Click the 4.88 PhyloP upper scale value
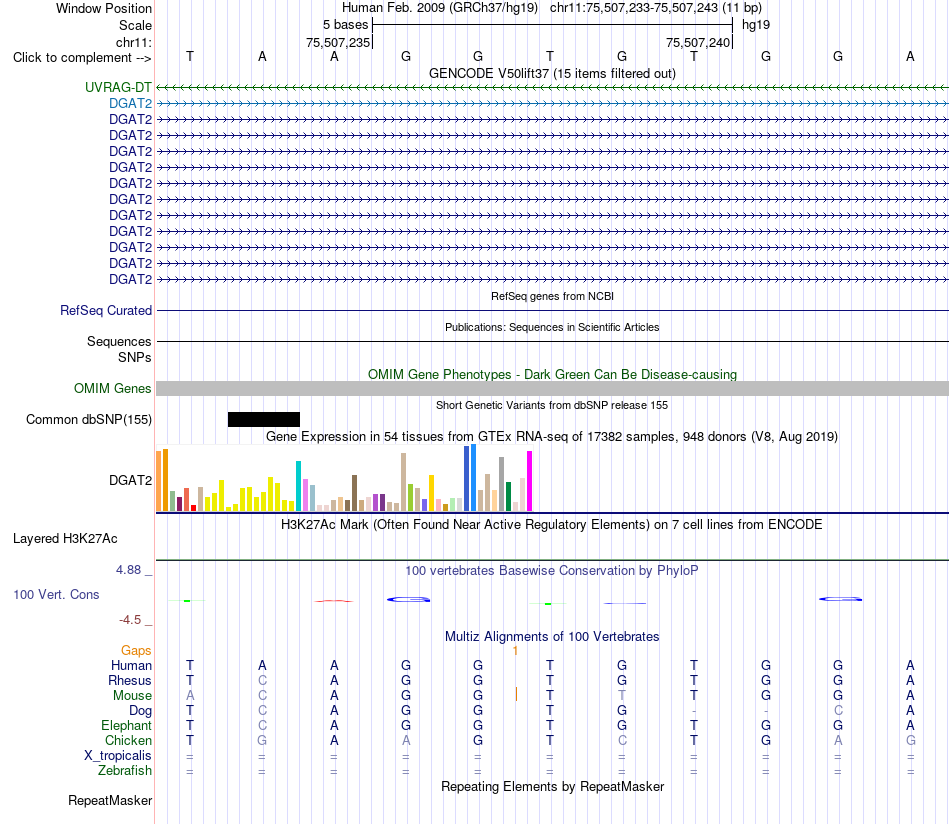The image size is (950, 824). tap(128, 570)
